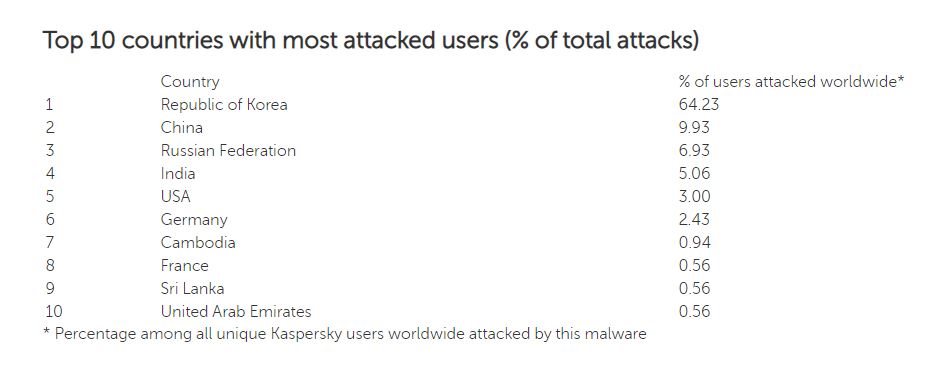Click France in the country list
The height and width of the screenshot is (370, 936).
coord(184,266)
